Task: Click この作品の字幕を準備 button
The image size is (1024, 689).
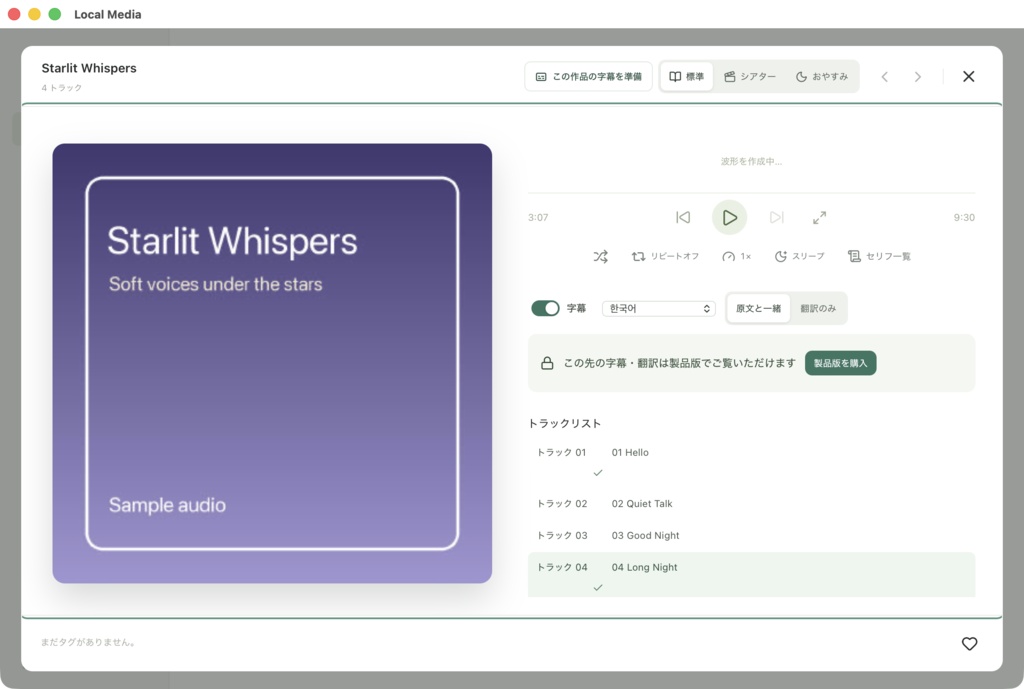Action: [x=588, y=76]
